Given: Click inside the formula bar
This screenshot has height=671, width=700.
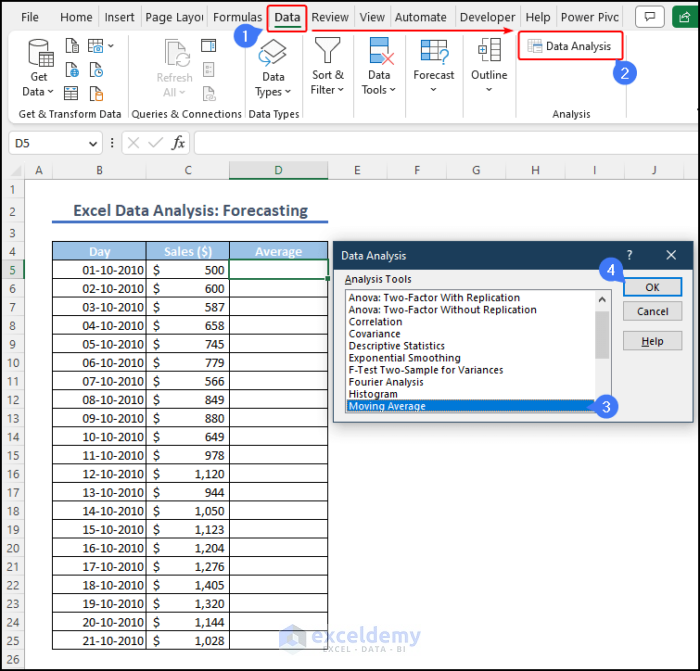Looking at the screenshot, I should [440, 143].
